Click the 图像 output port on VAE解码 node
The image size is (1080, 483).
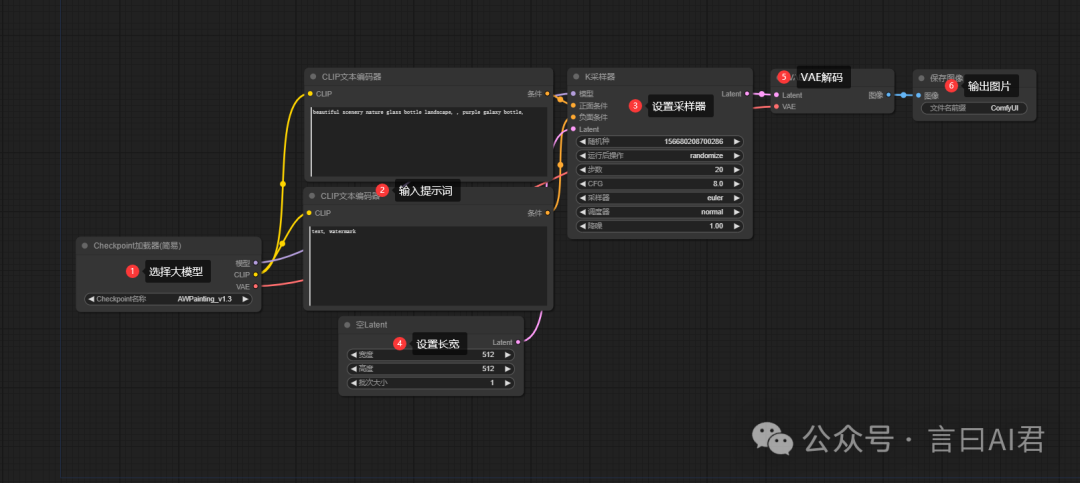[889, 95]
